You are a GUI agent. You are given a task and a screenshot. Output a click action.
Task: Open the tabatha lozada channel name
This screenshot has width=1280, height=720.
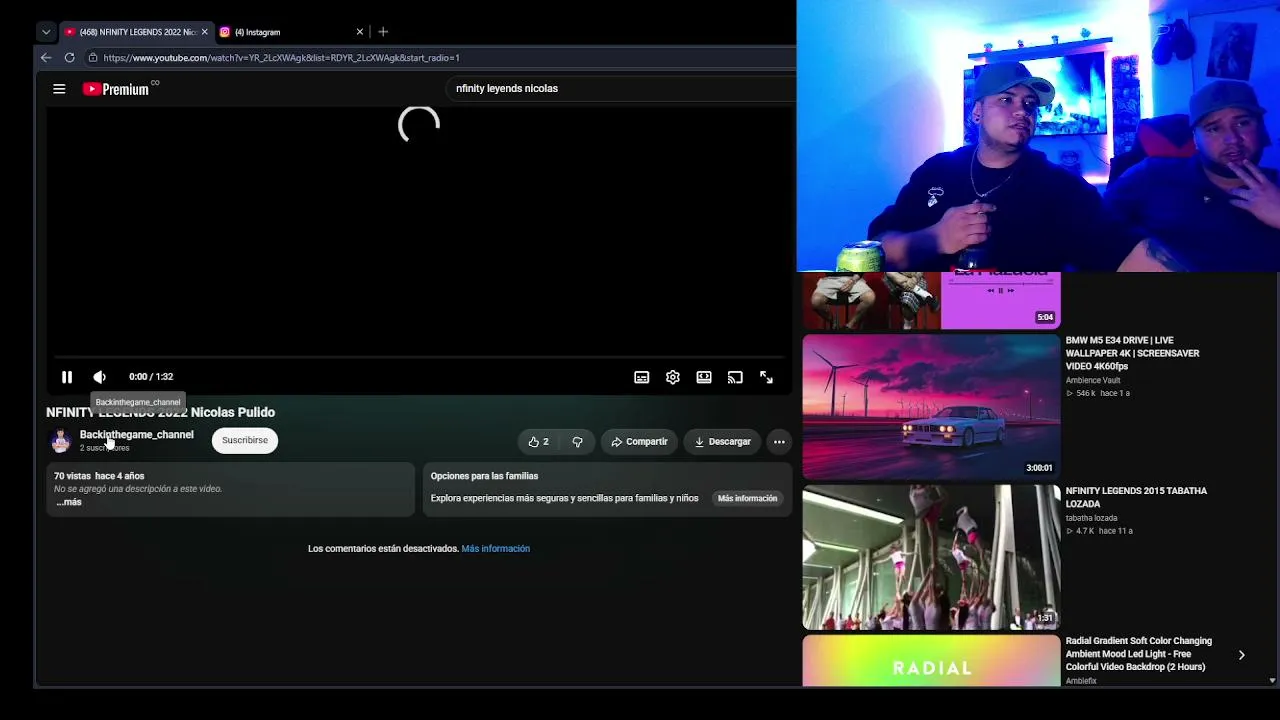tap(1092, 518)
